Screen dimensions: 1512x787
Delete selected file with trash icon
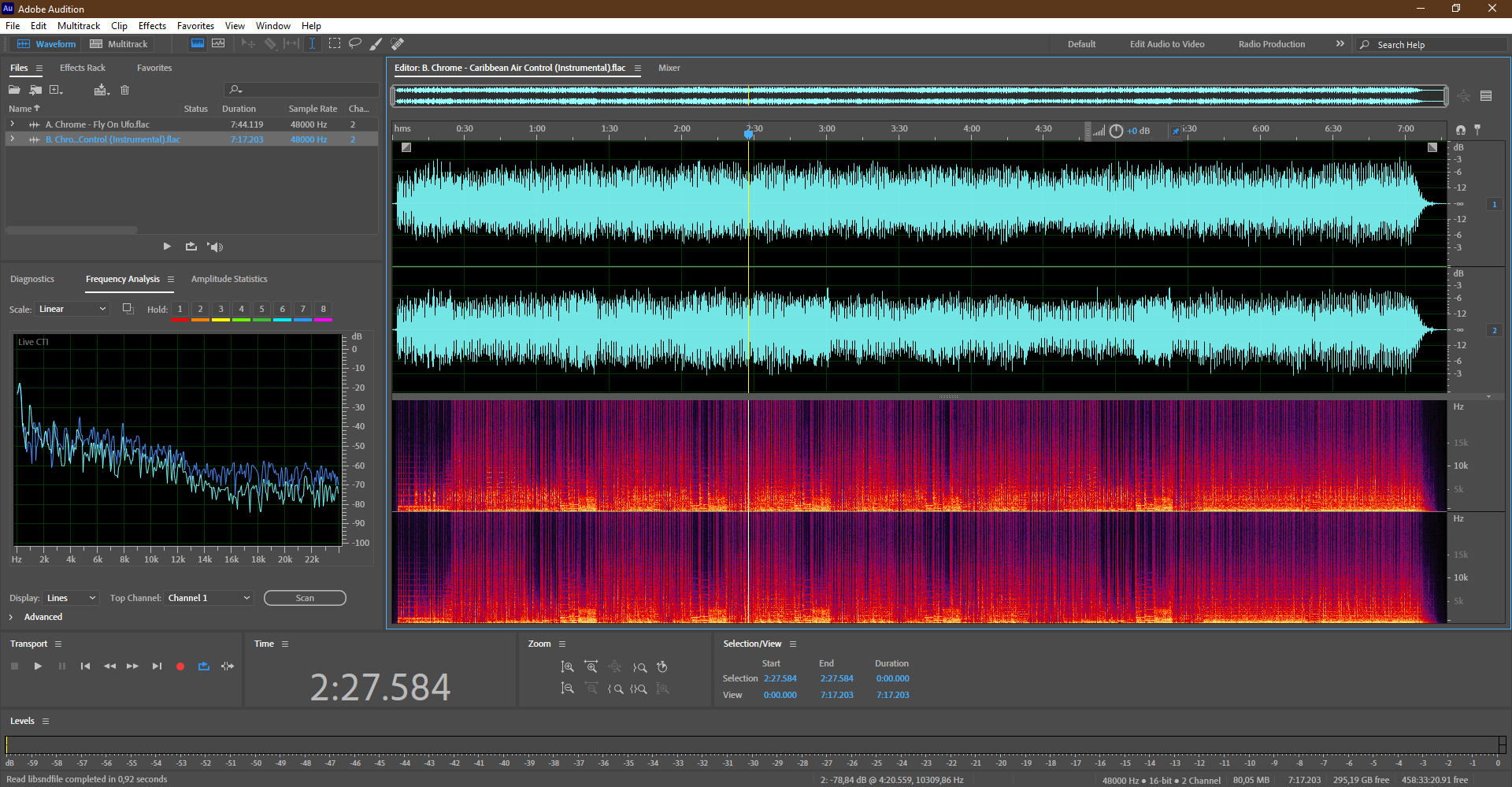[x=124, y=90]
